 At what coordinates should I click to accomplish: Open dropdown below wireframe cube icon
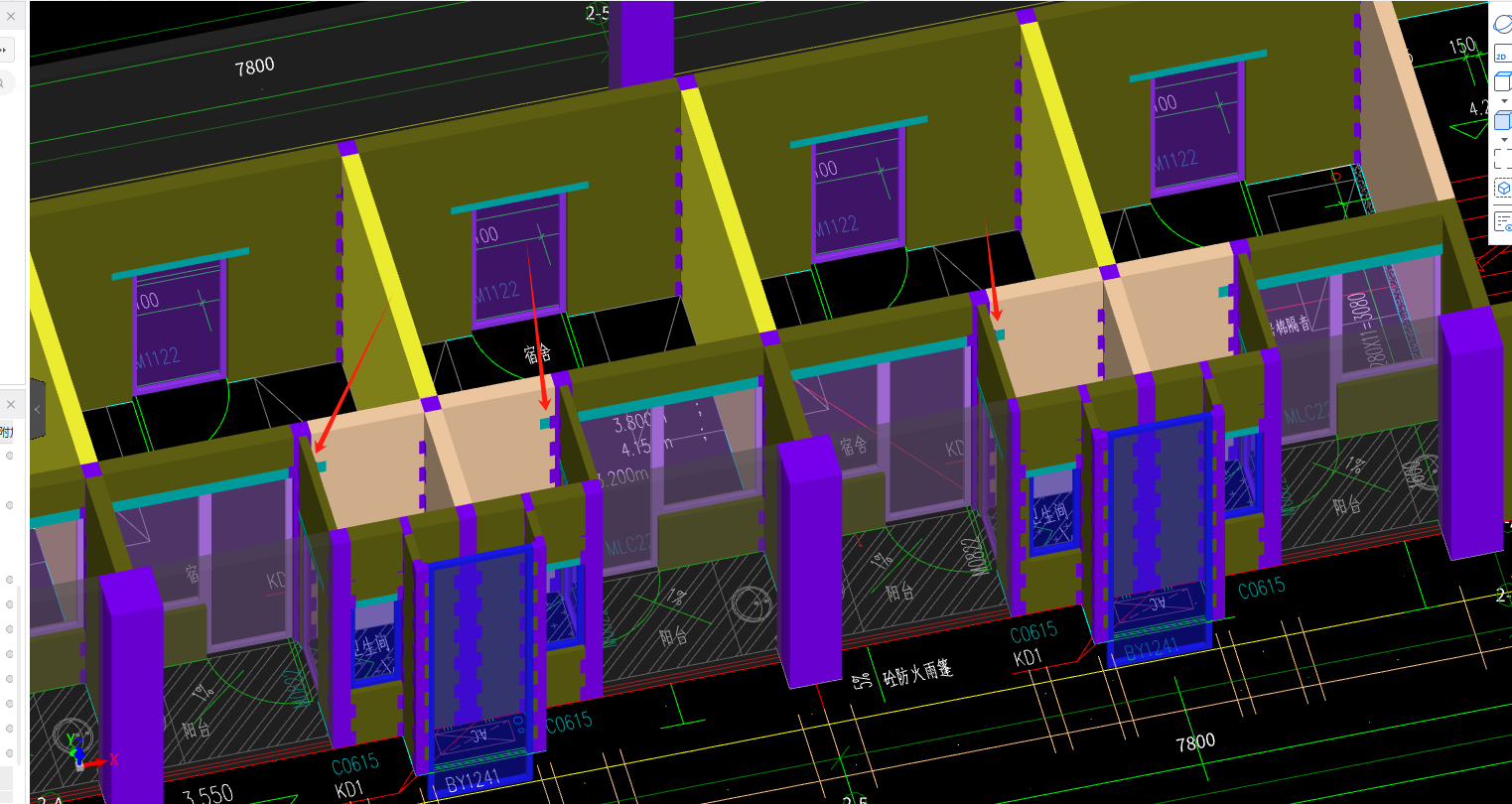(1504, 102)
